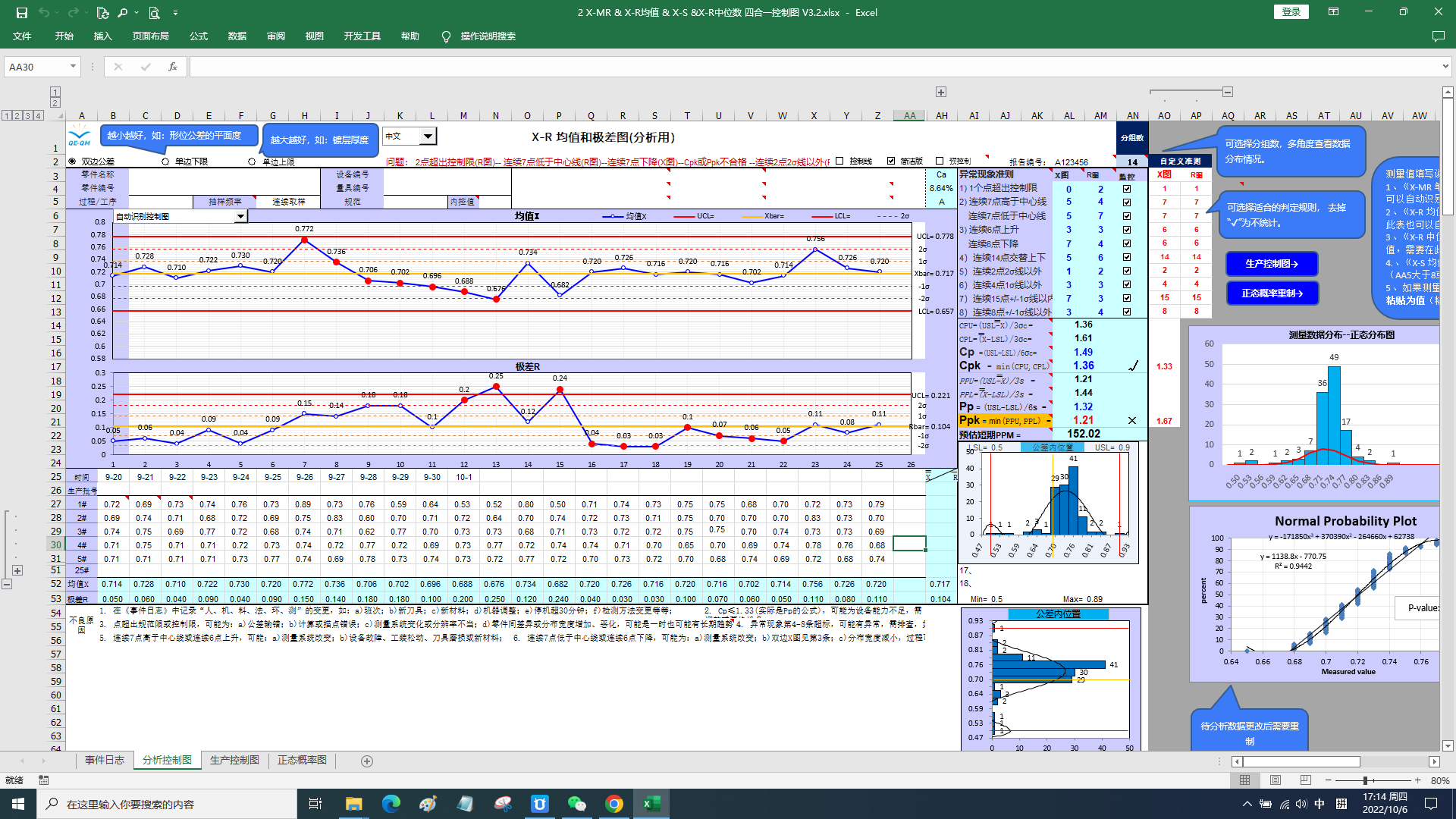Click the cancel X icon in formula bar
1456x819 pixels.
(x=118, y=67)
